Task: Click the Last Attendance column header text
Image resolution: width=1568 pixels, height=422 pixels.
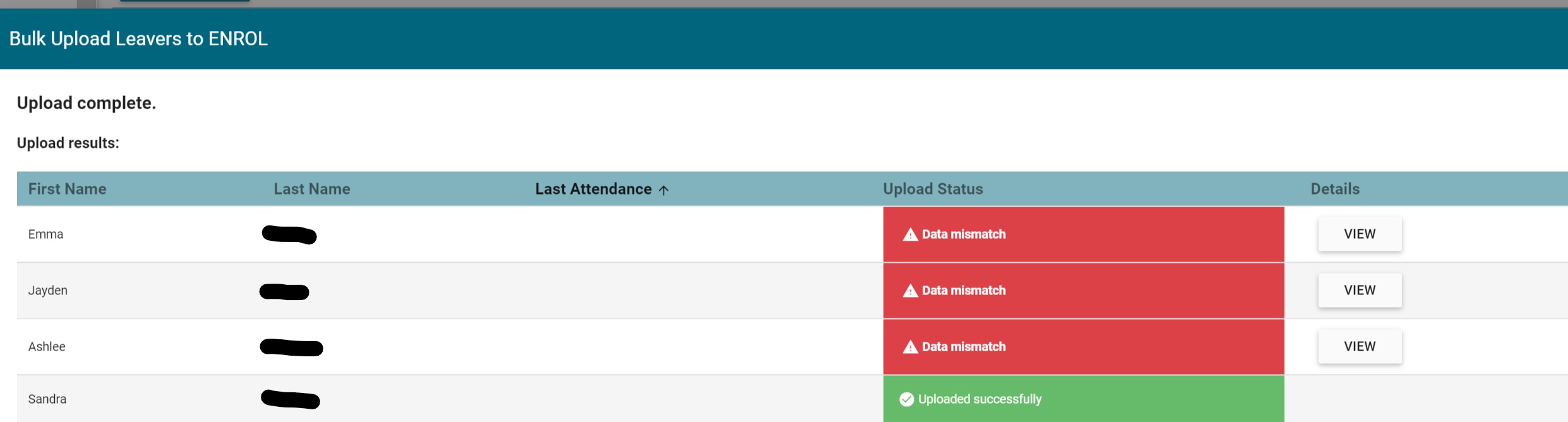Action: pos(593,189)
